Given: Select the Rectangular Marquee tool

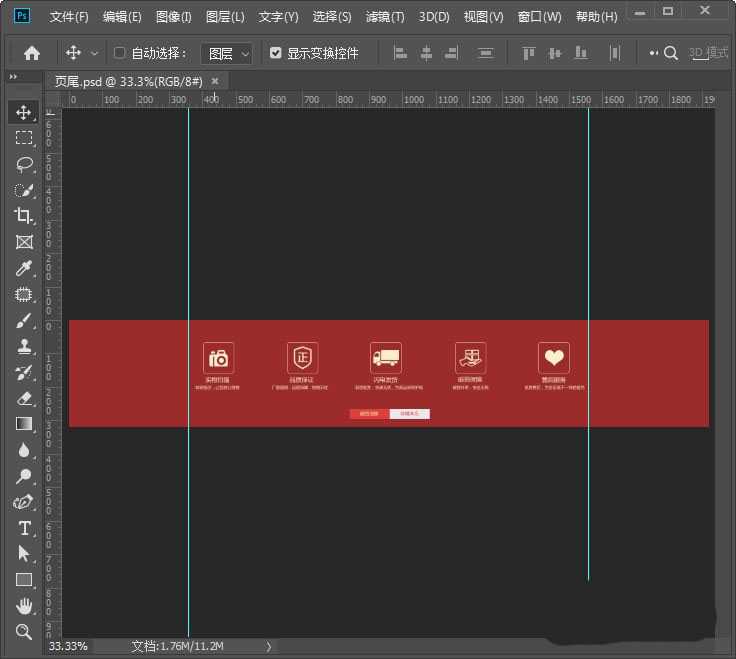Looking at the screenshot, I should 24,138.
